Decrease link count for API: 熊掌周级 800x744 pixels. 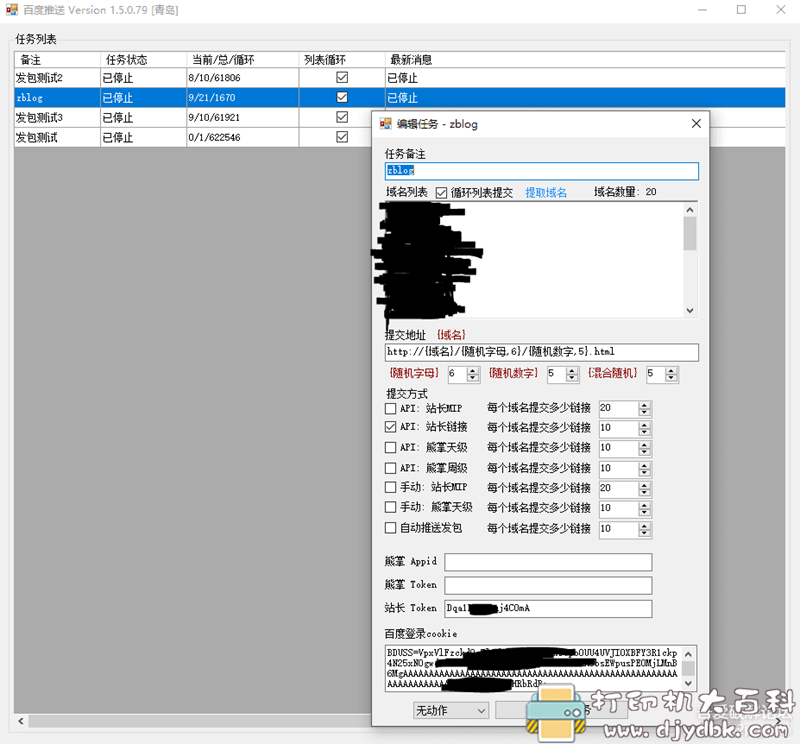(x=644, y=473)
